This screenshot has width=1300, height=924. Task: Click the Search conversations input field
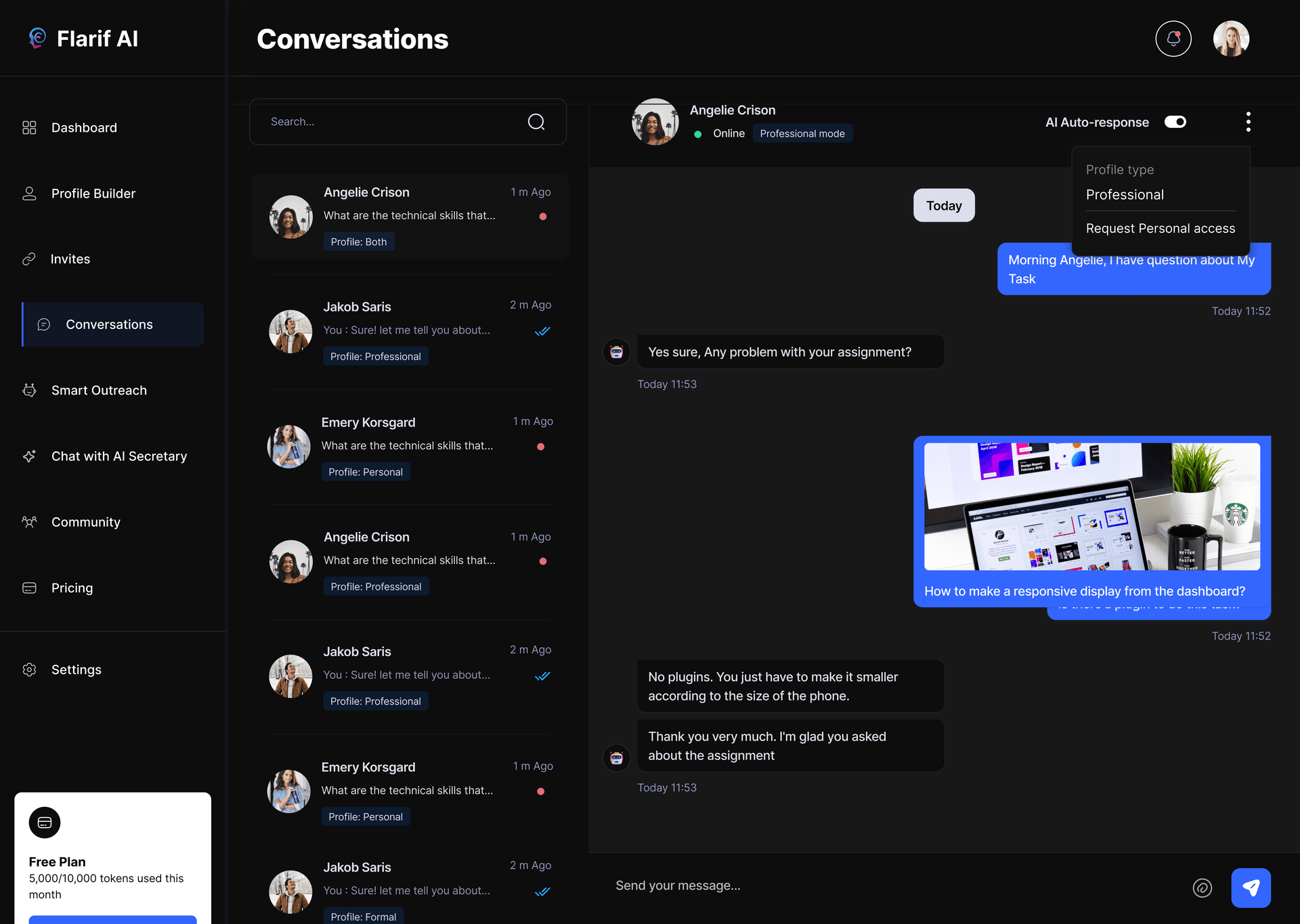click(393, 122)
